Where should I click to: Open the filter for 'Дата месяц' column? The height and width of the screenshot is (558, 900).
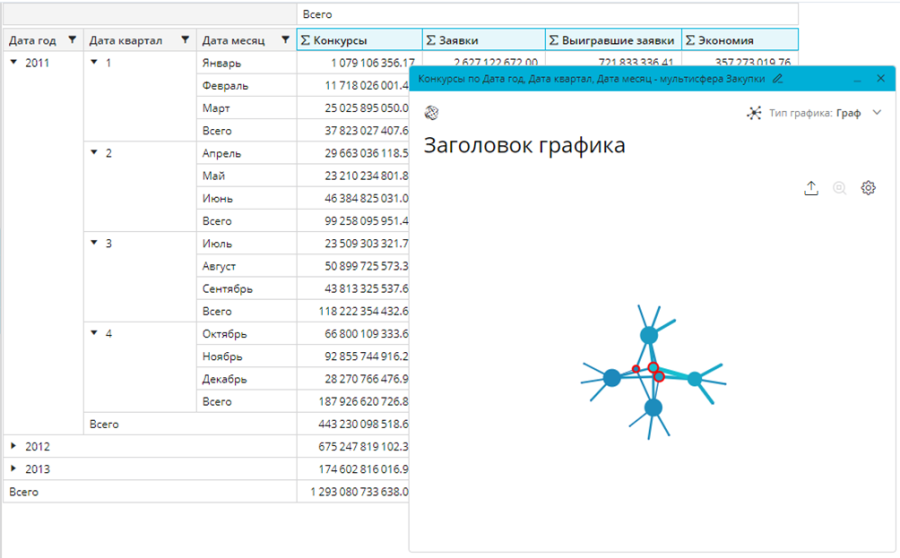285,41
